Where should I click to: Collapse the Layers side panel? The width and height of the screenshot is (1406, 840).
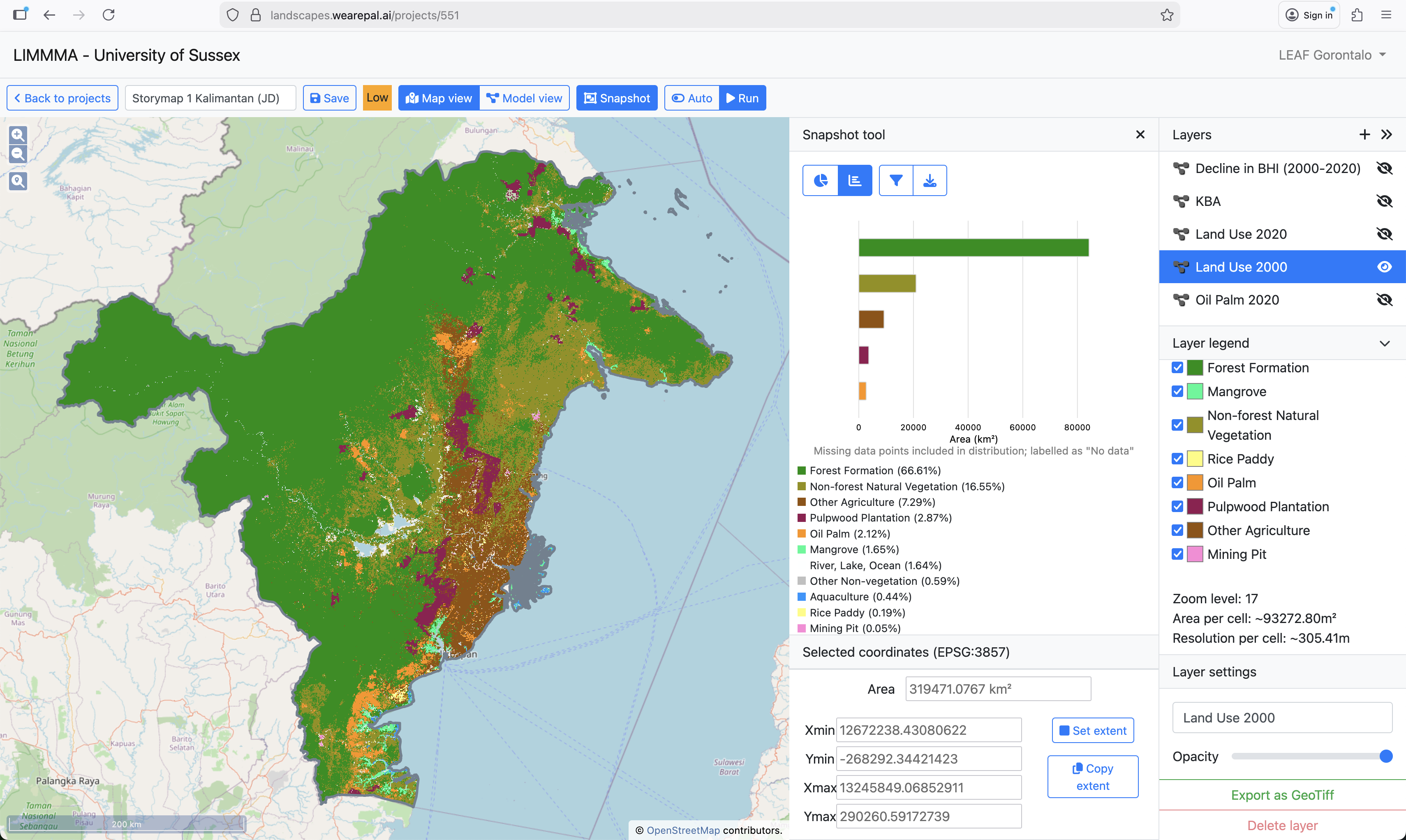pyautogui.click(x=1386, y=134)
